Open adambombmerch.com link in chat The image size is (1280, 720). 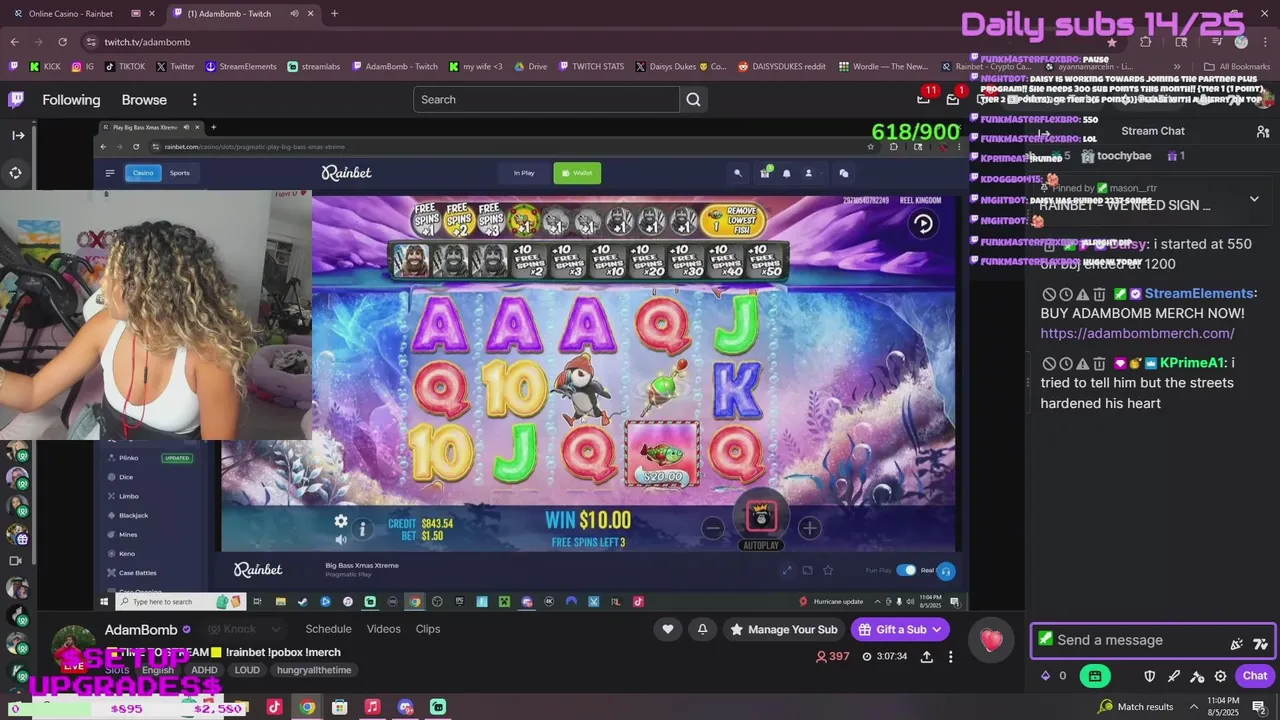tap(1137, 333)
